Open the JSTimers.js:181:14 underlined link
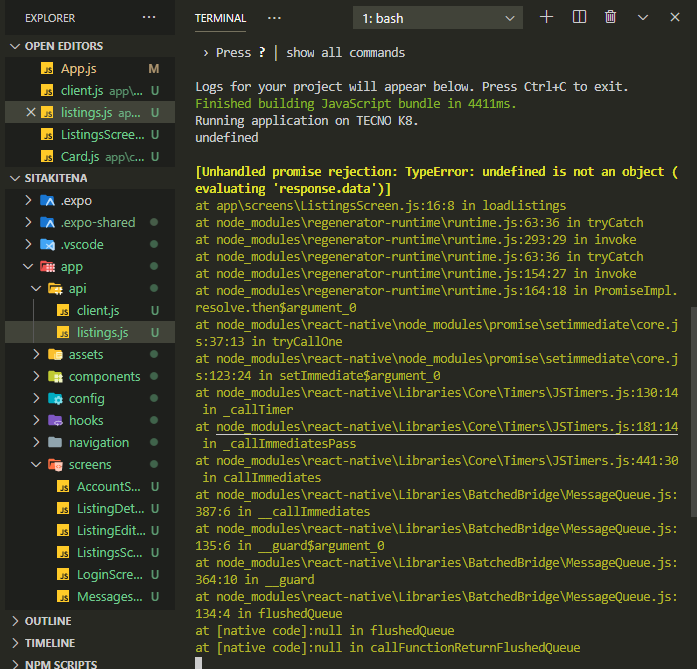The width and height of the screenshot is (697, 669). 447,427
